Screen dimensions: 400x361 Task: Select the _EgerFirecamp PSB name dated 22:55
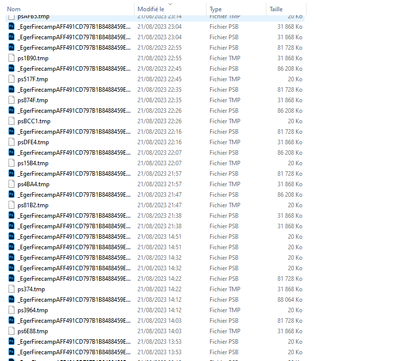pyautogui.click(x=74, y=47)
